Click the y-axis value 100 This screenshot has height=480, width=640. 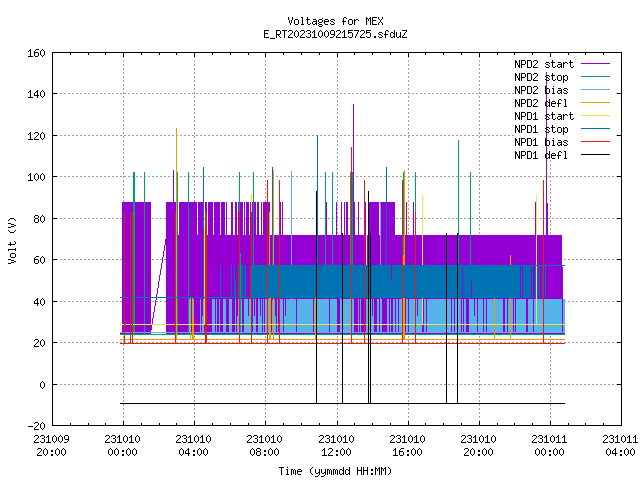36,177
